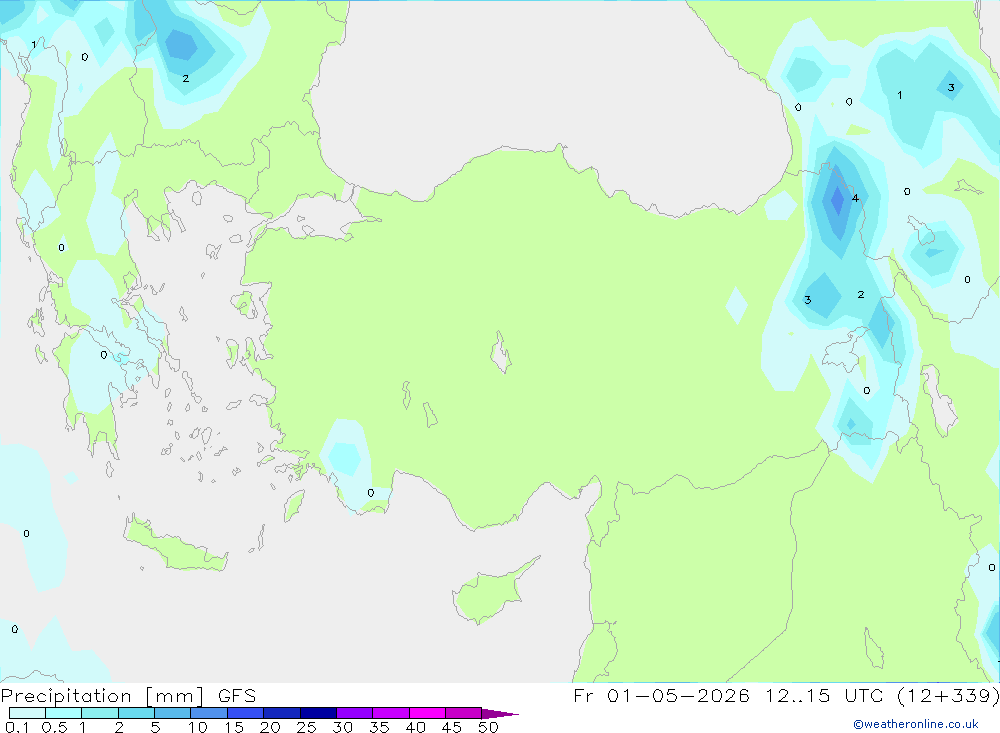Pick the 5–10 mm legend color swatch
This screenshot has width=1000, height=733.
(172, 713)
